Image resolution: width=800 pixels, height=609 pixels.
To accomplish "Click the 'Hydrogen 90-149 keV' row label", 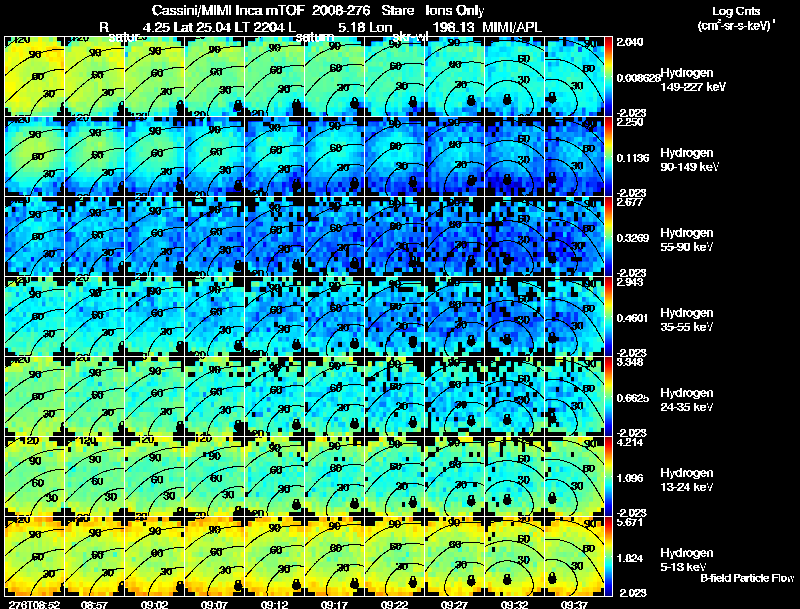I will tap(689, 160).
